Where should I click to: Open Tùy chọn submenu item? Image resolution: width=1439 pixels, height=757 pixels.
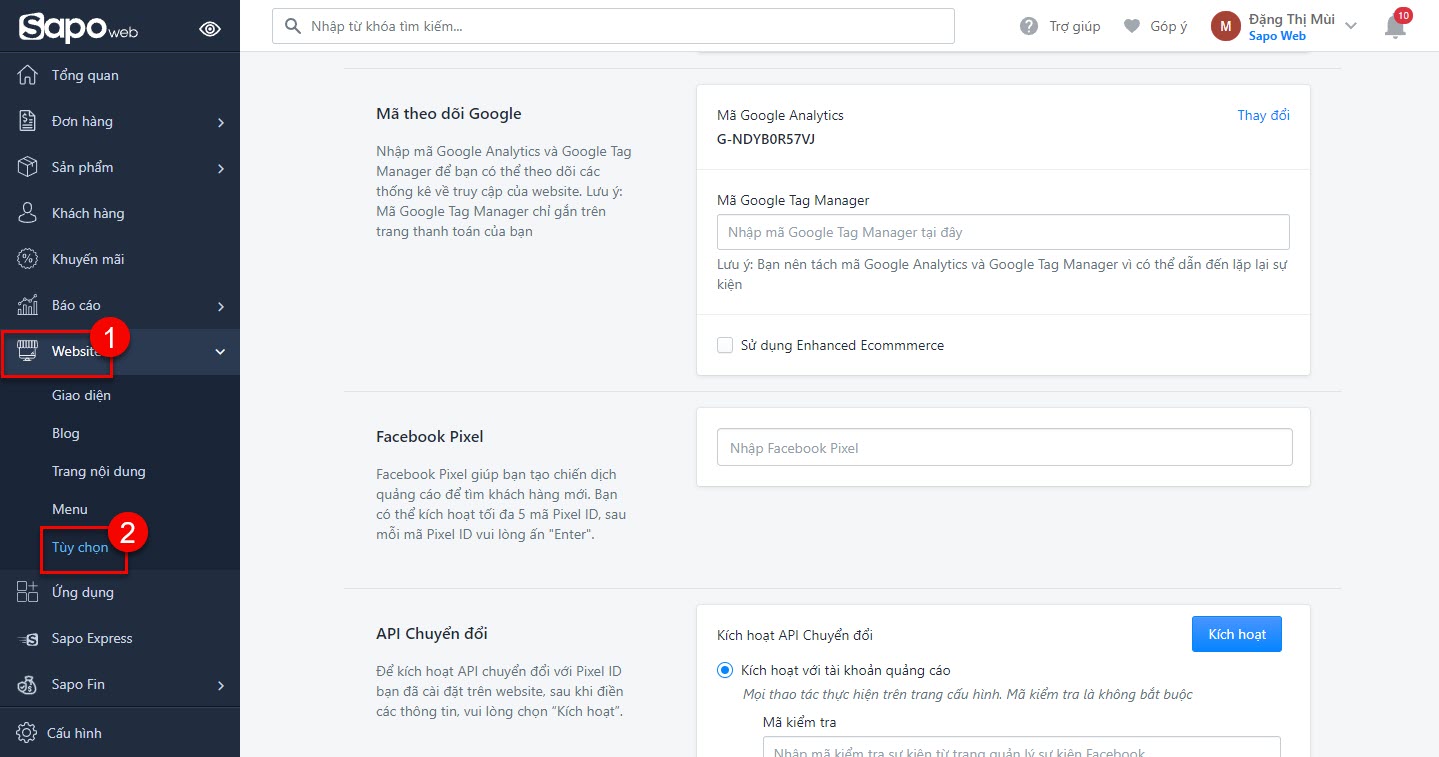pos(80,547)
